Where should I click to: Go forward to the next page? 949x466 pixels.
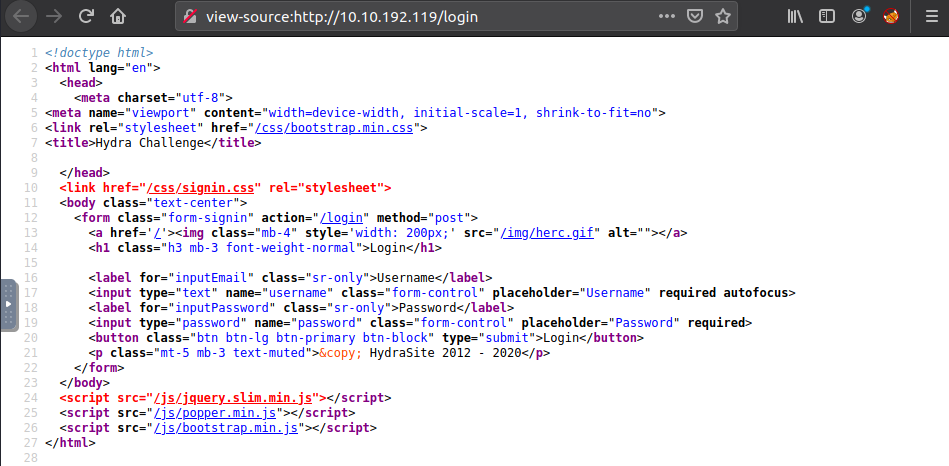[x=54, y=16]
